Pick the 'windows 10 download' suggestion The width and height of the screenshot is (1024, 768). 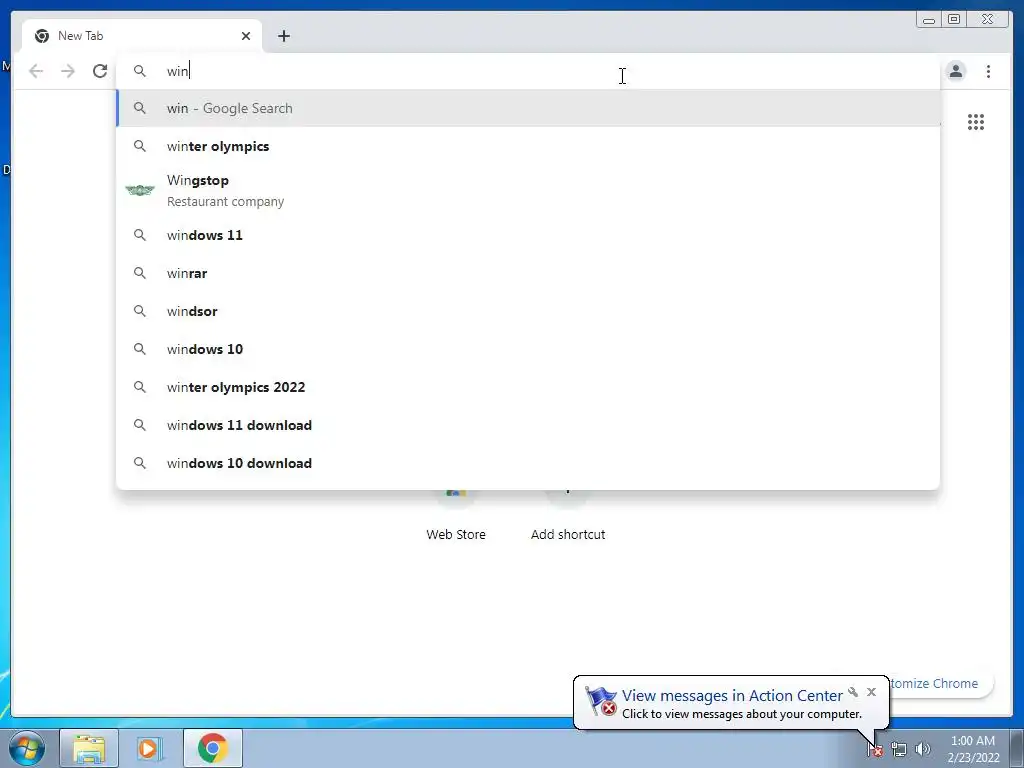(528, 463)
